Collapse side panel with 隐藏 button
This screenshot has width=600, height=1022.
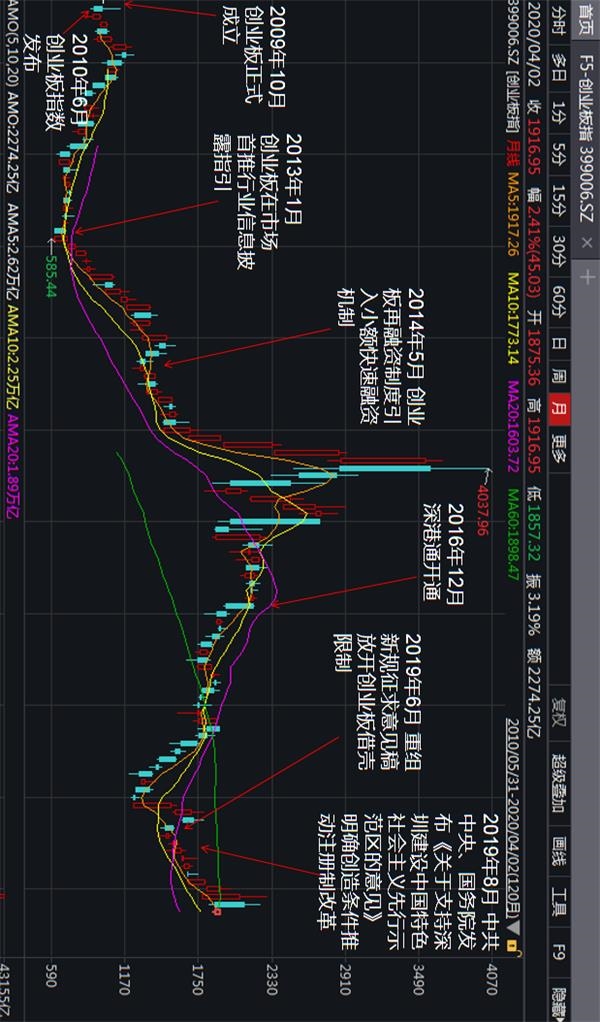(558, 1002)
